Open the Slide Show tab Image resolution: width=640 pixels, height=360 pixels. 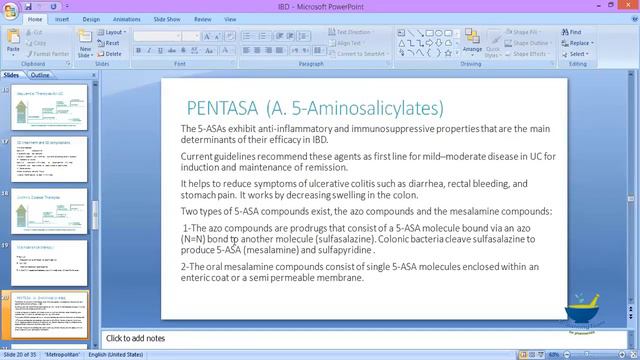167,19
